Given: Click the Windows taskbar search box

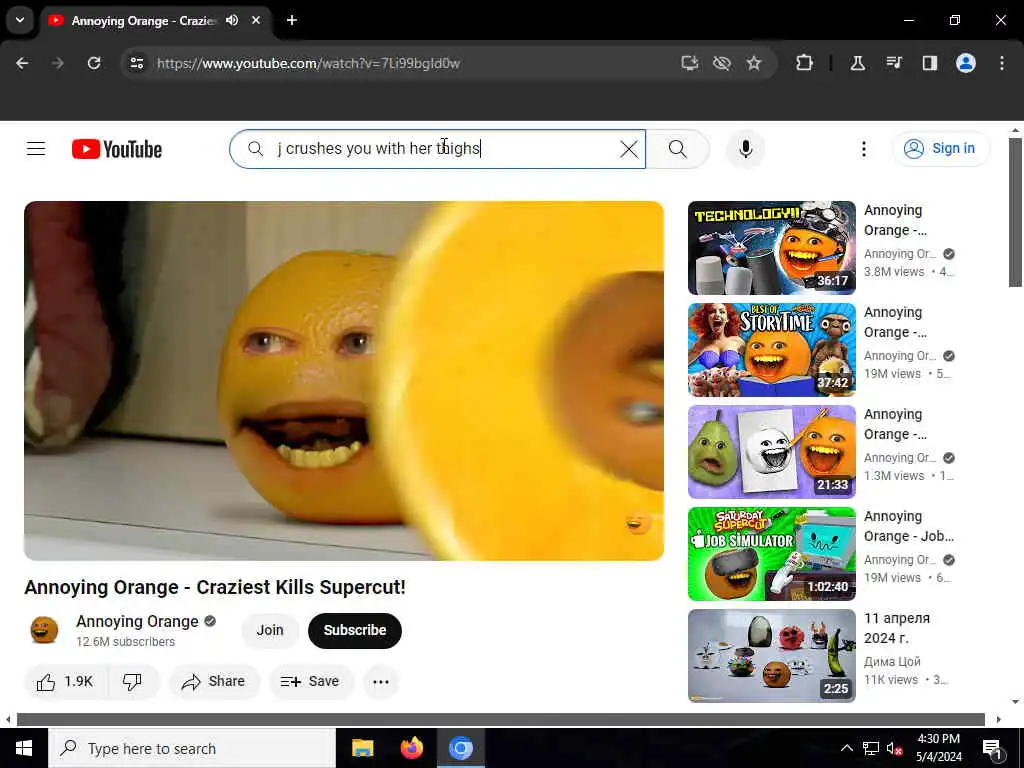Looking at the screenshot, I should pos(191,748).
